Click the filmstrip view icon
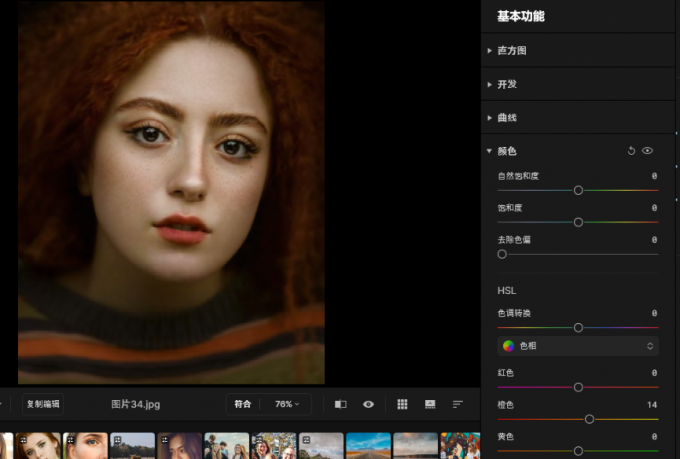Screen dimensions: 680x459 coord(430,404)
